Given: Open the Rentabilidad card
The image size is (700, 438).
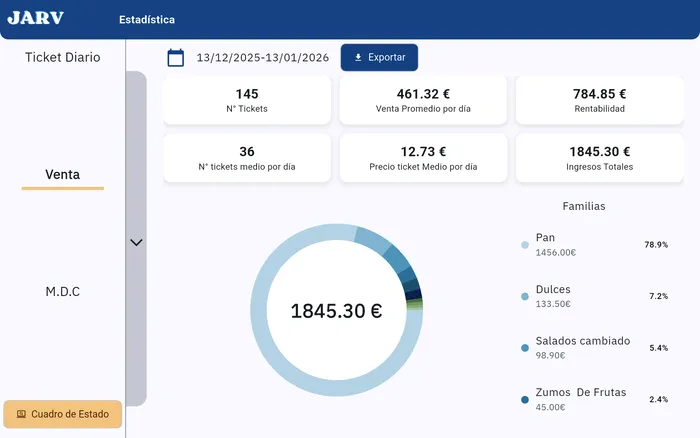Looking at the screenshot, I should point(600,100).
